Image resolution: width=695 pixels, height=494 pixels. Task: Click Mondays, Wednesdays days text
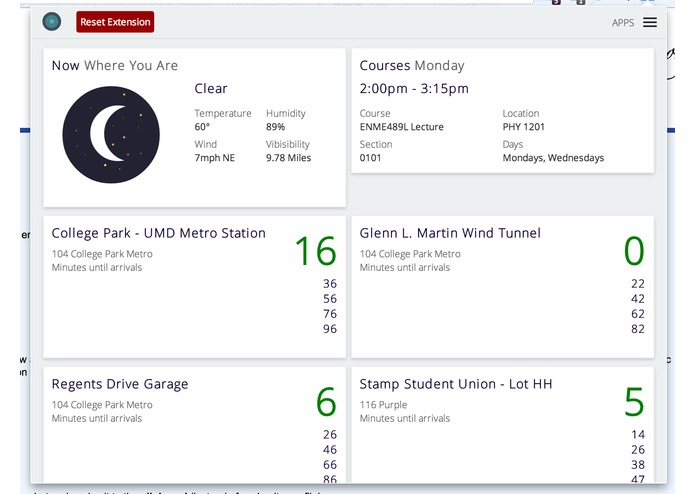[553, 158]
